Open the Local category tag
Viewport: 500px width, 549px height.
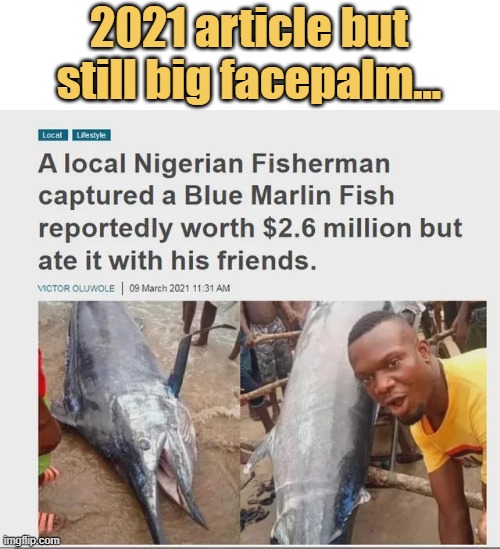tap(53, 135)
